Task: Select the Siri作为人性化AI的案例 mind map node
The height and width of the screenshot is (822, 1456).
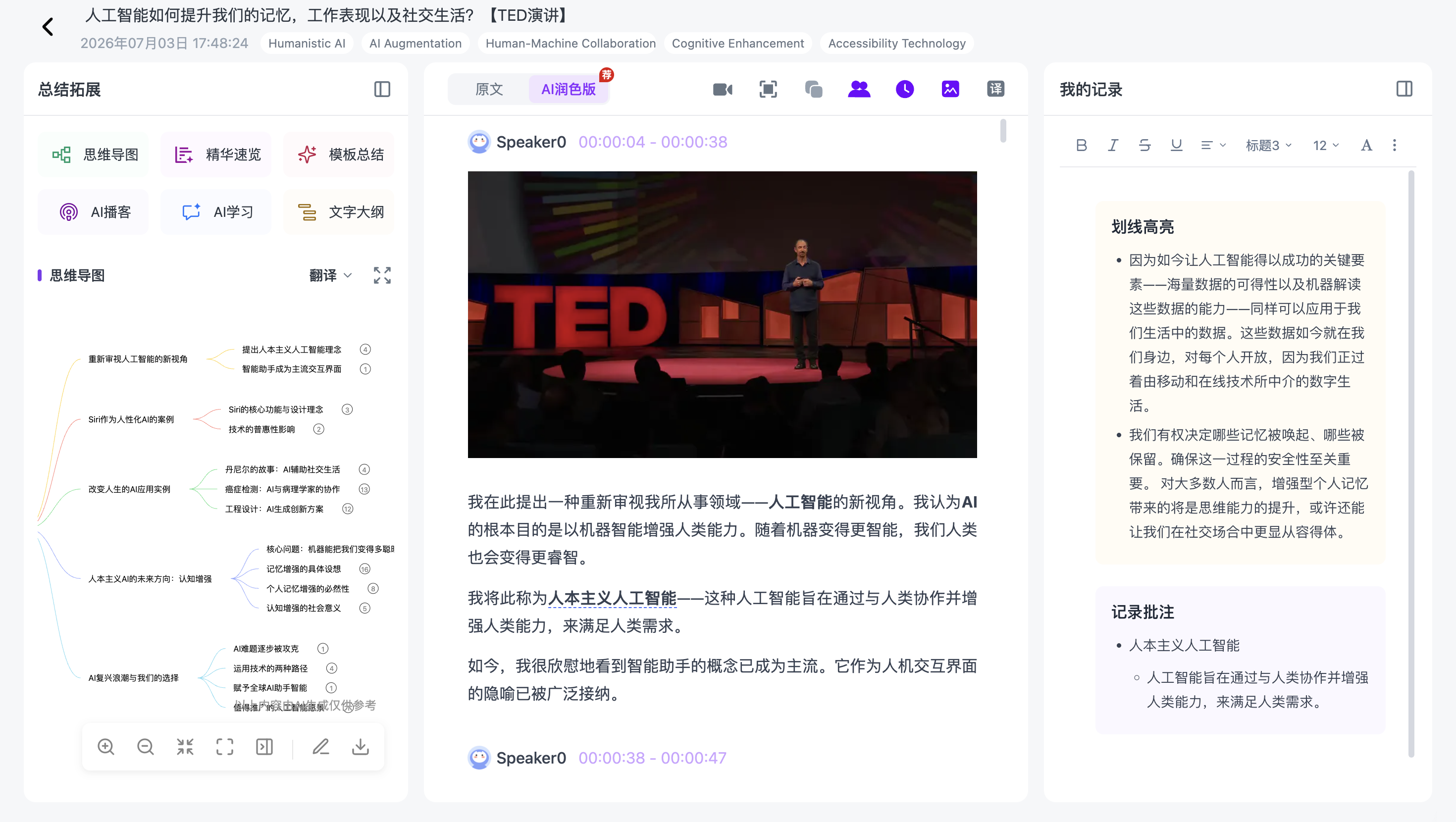Action: [x=131, y=419]
